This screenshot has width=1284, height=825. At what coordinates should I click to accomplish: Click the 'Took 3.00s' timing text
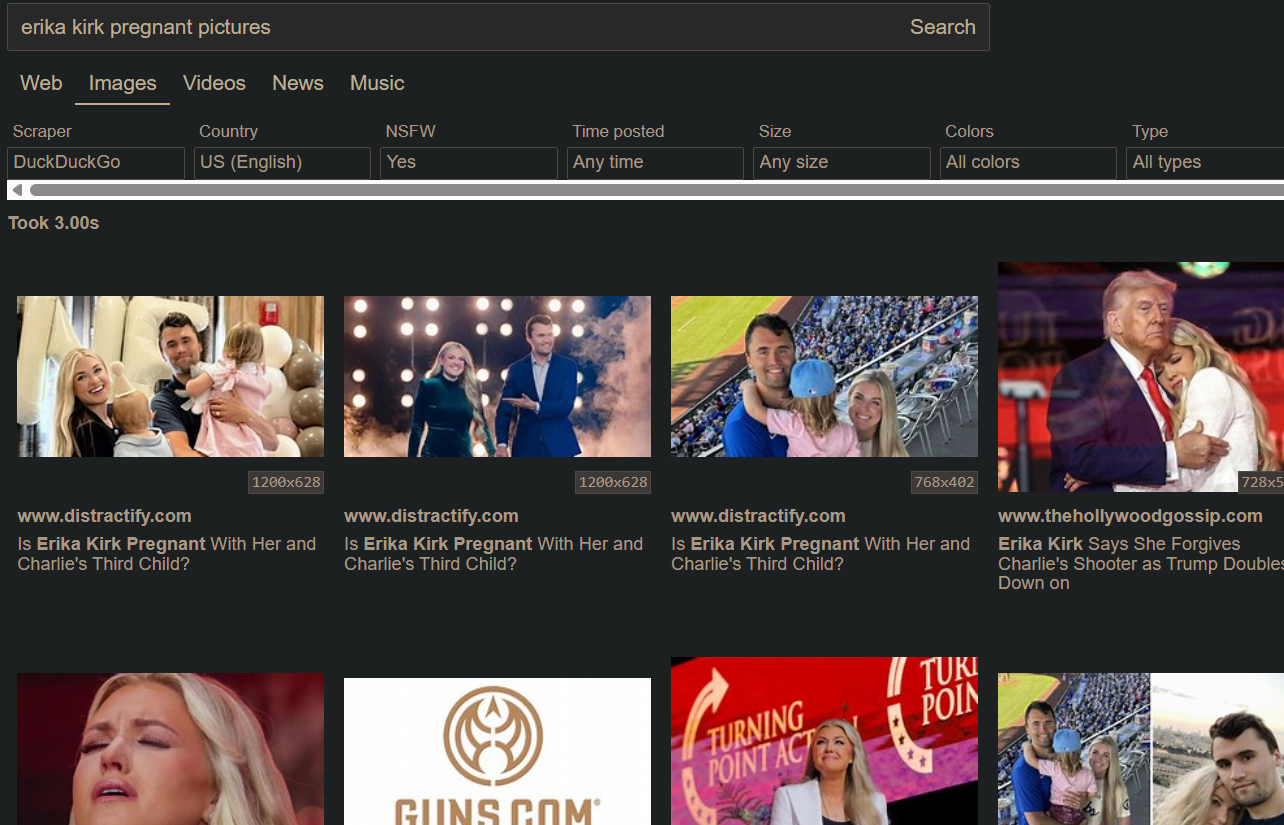pyautogui.click(x=54, y=223)
